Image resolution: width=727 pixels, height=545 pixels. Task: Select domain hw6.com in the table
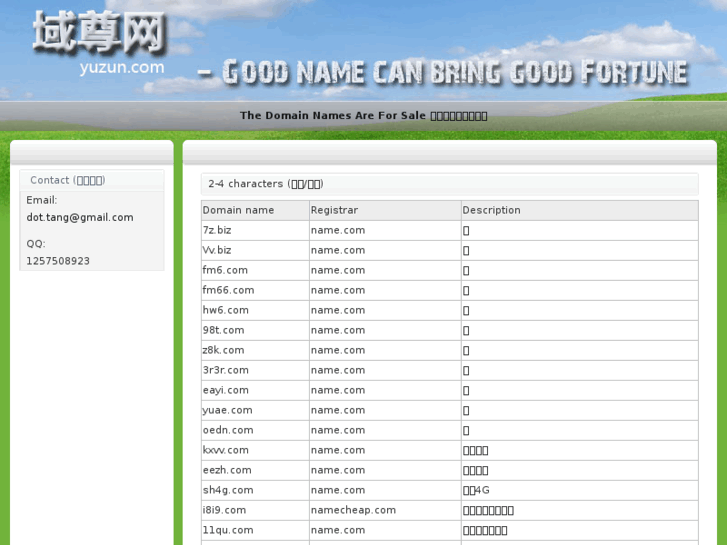pos(226,310)
